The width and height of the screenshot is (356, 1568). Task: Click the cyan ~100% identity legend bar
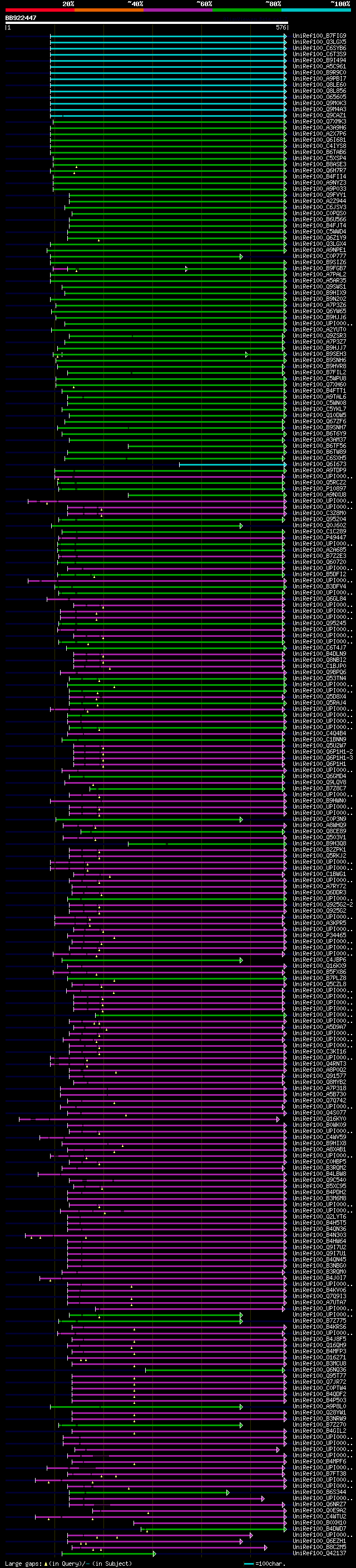pyautogui.click(x=316, y=10)
